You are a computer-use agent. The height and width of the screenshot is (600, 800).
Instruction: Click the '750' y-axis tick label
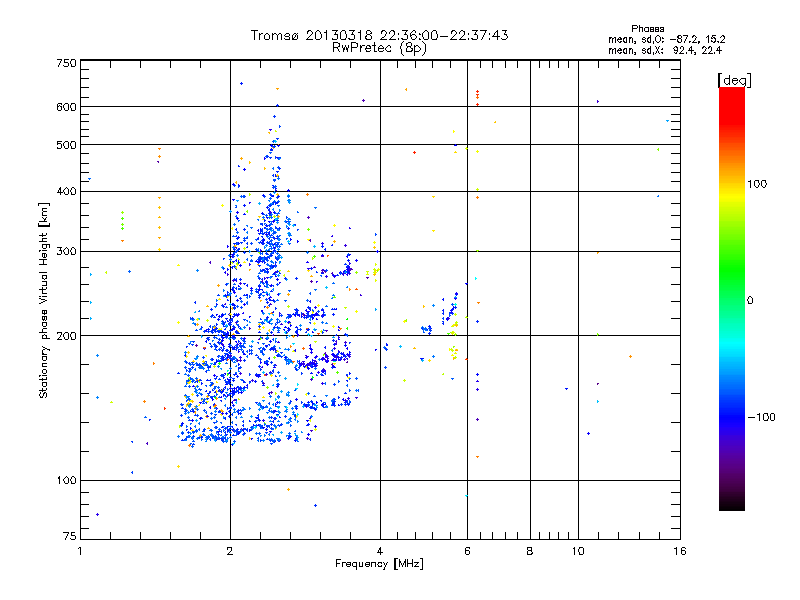66,63
